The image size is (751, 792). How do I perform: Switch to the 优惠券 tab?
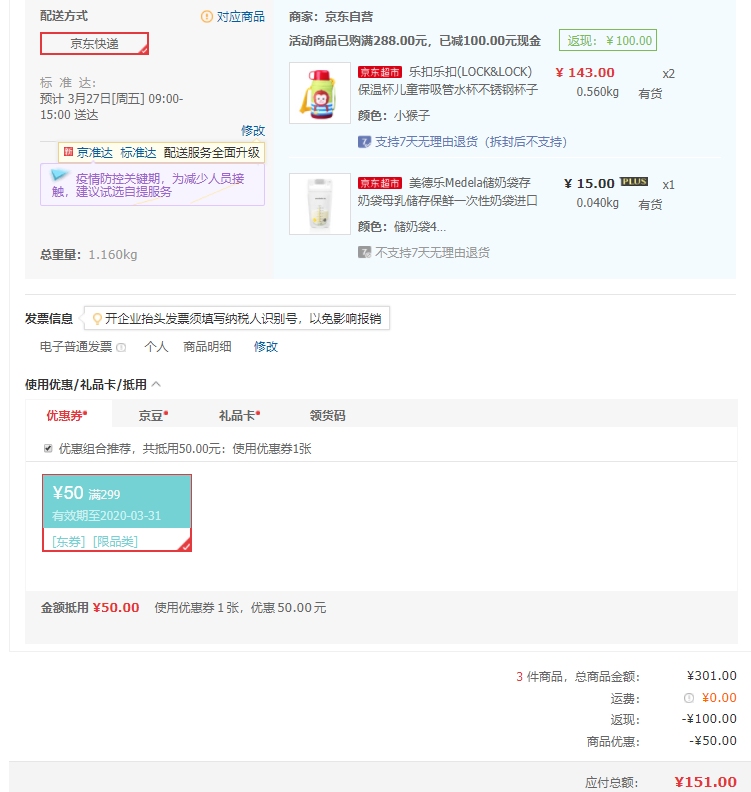(67, 415)
